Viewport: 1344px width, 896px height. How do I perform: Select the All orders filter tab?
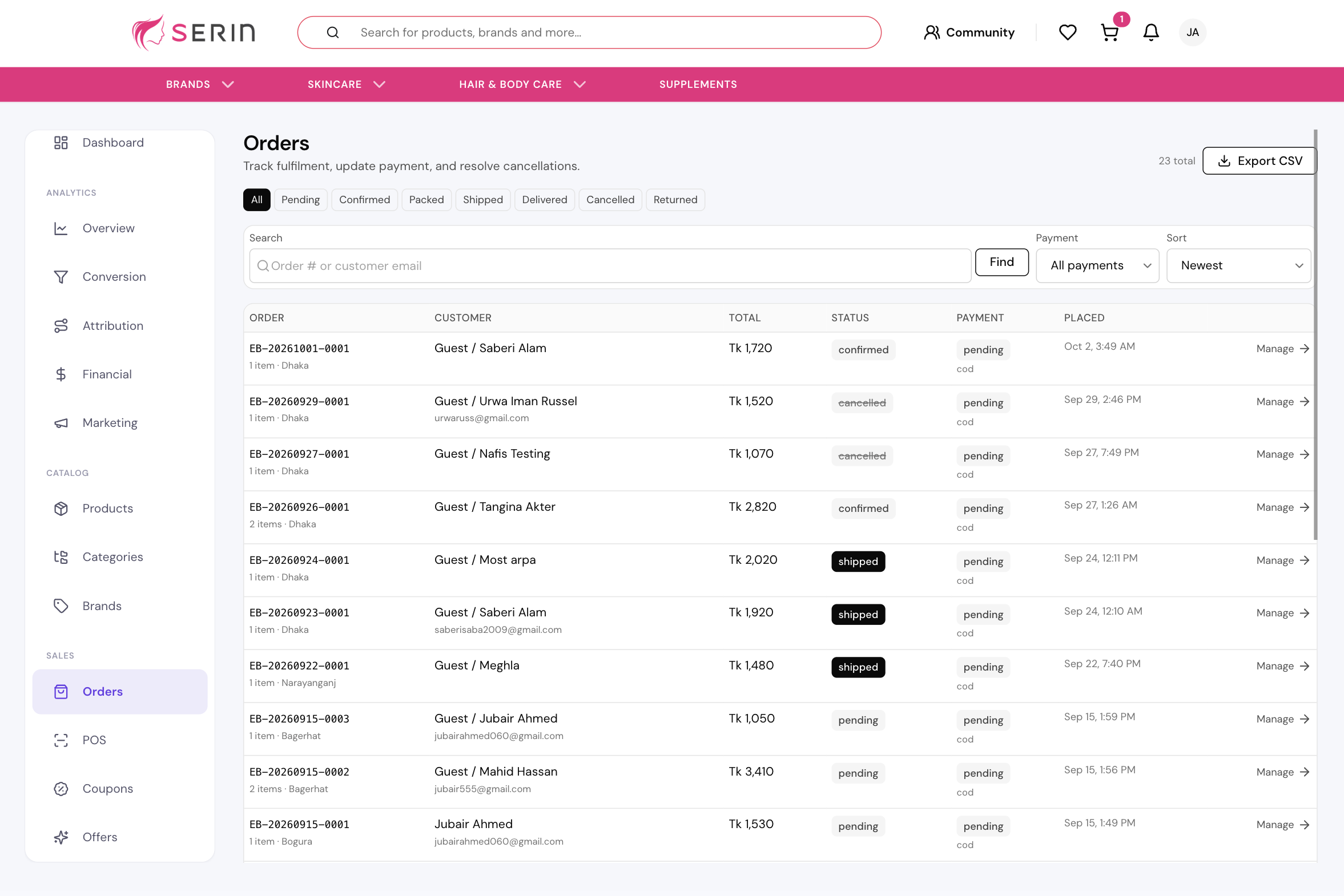click(x=257, y=199)
